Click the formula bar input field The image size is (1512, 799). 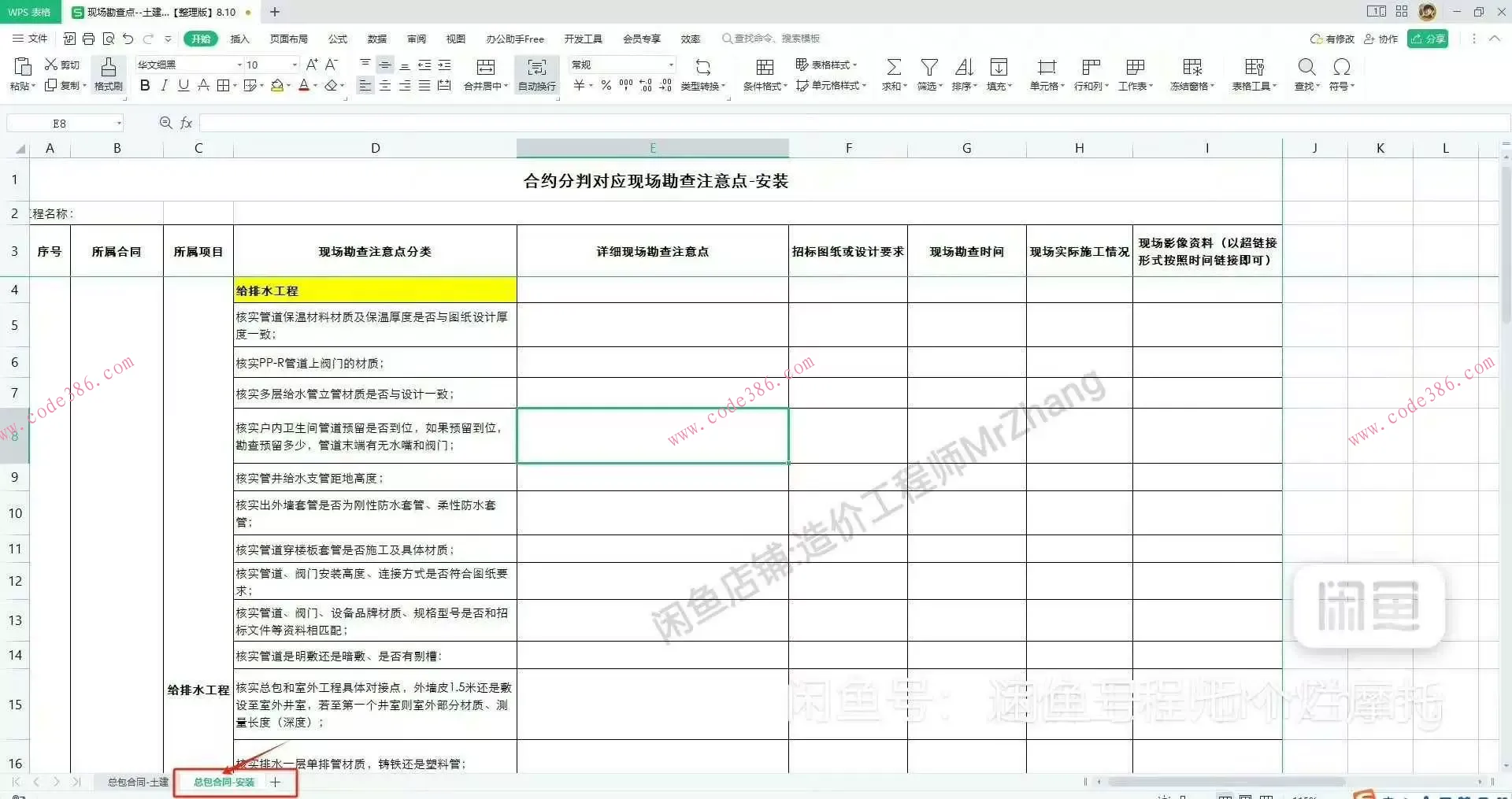pyautogui.click(x=854, y=123)
